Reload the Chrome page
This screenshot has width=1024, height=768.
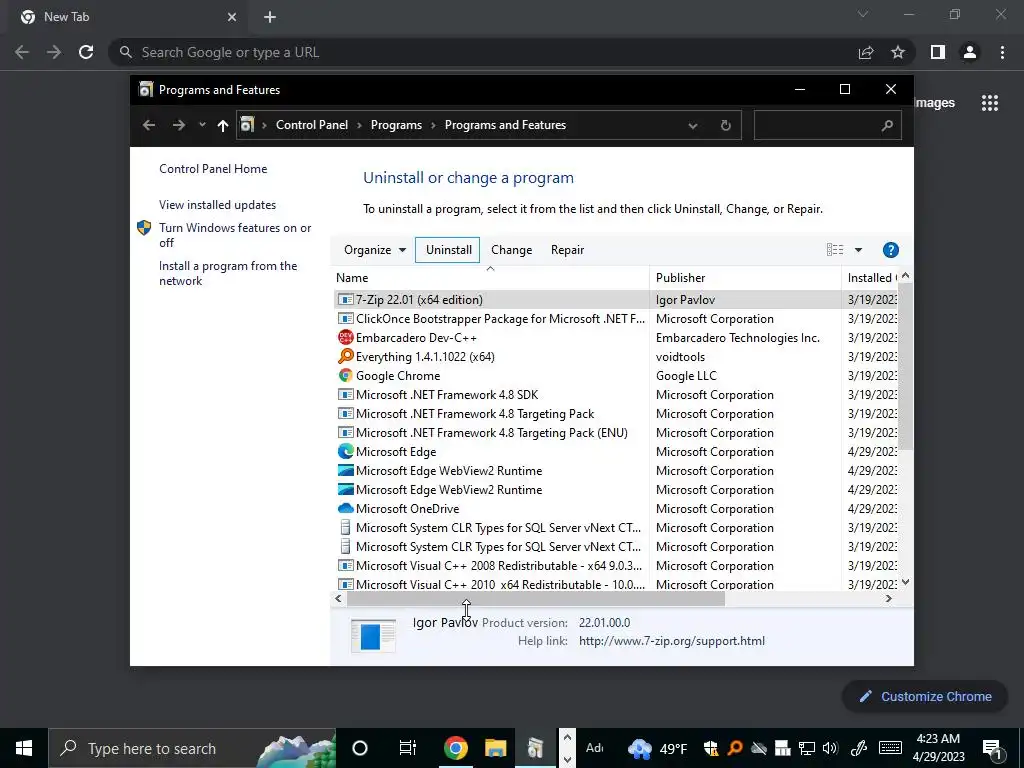tap(86, 52)
